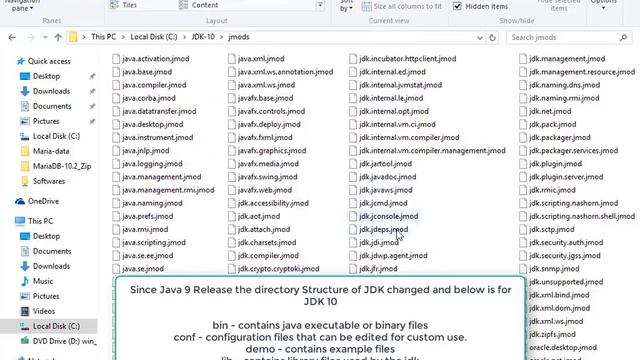Select jdk.packager.jmod file icon
This screenshot has width=640, height=360.
(x=523, y=138)
